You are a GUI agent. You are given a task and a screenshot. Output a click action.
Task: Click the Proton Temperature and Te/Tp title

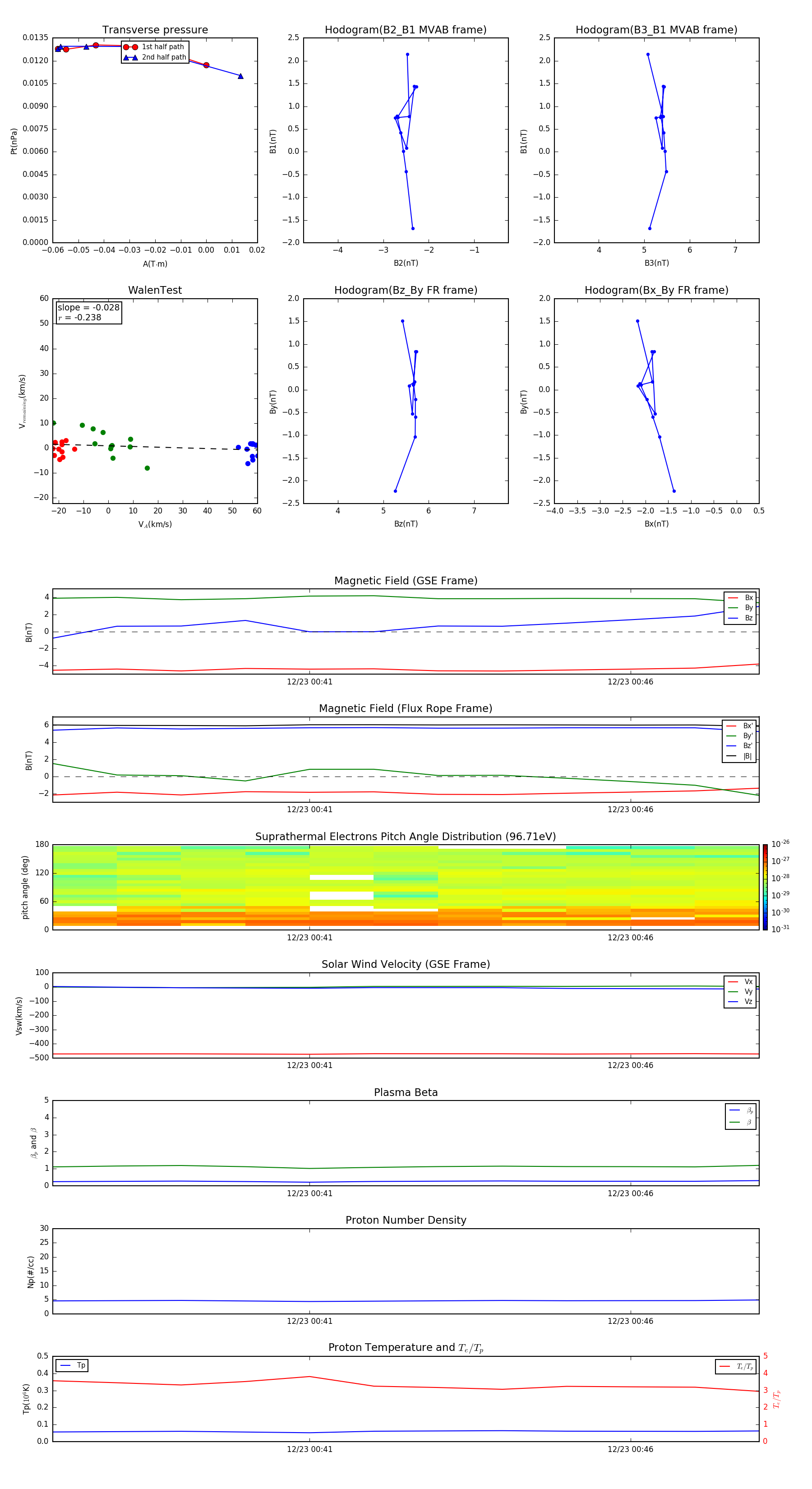click(x=406, y=1348)
